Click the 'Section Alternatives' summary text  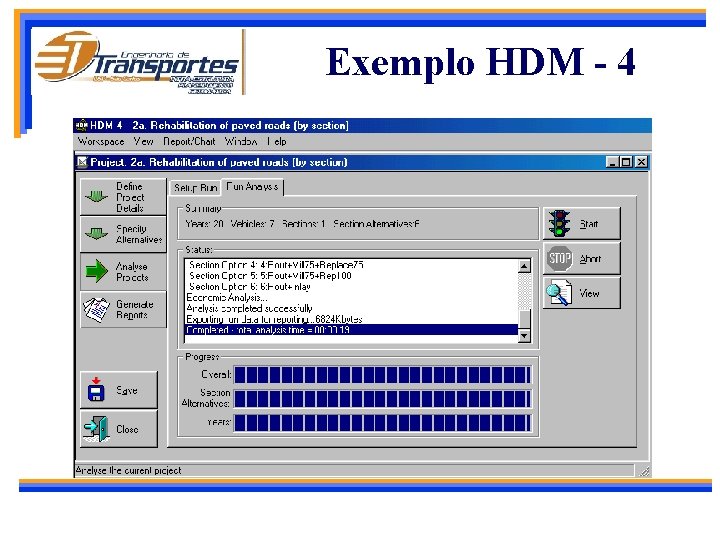point(376,224)
